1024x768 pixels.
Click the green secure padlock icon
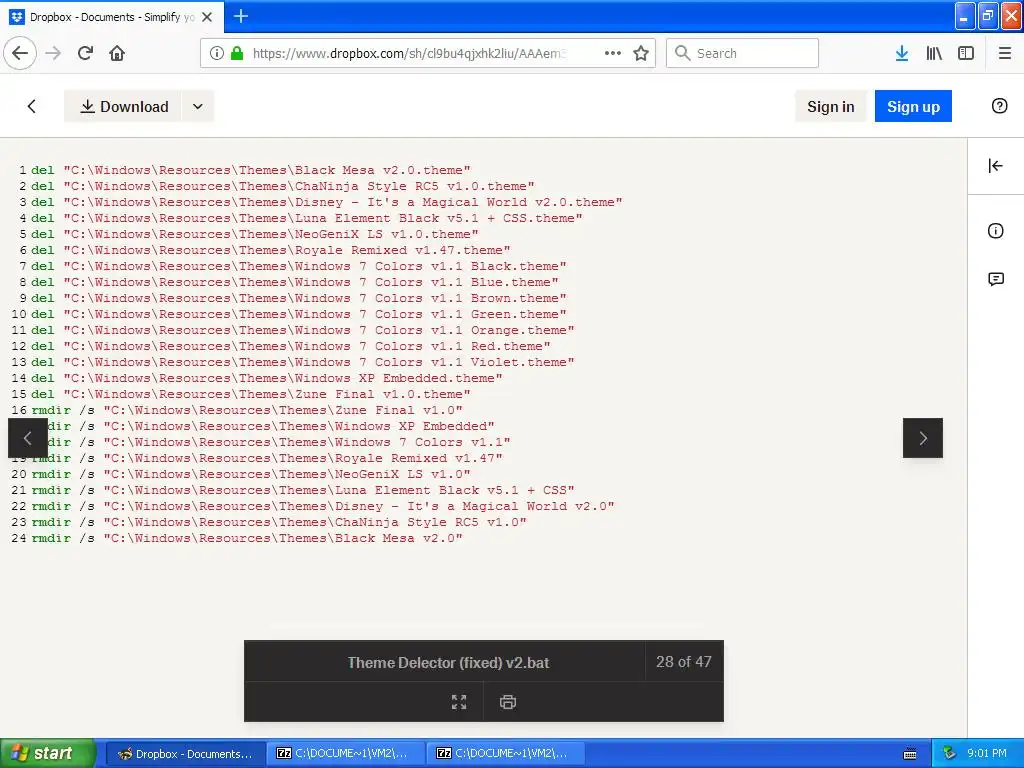(237, 53)
